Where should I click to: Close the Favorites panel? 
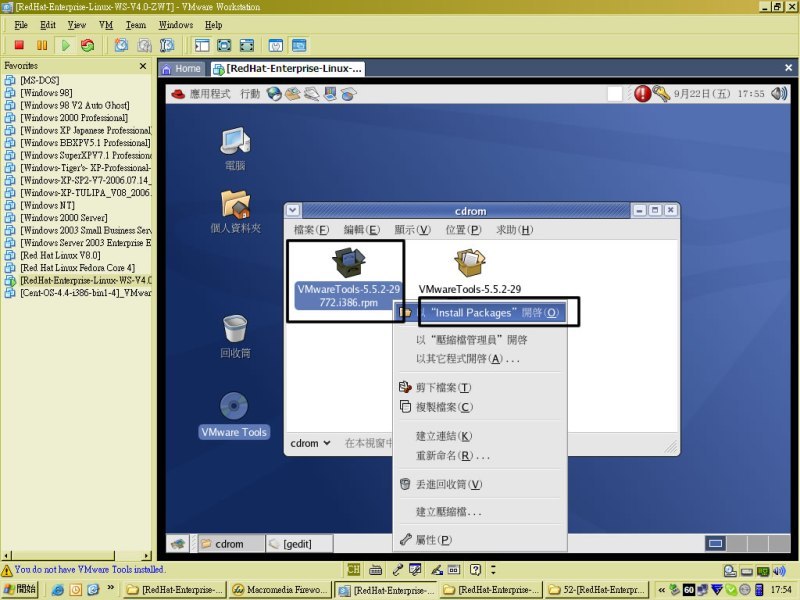(x=143, y=66)
